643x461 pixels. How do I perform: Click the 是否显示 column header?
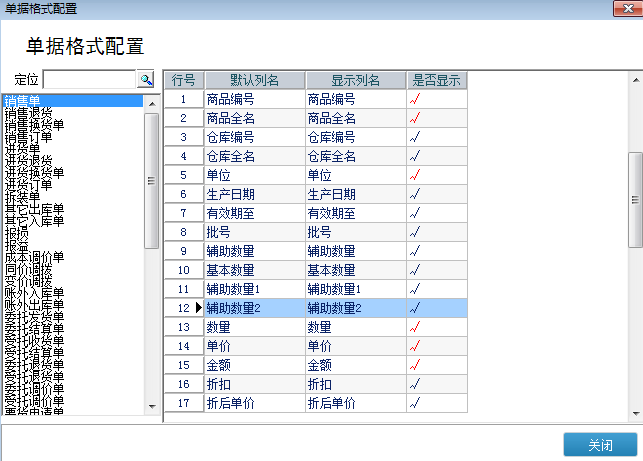437,80
